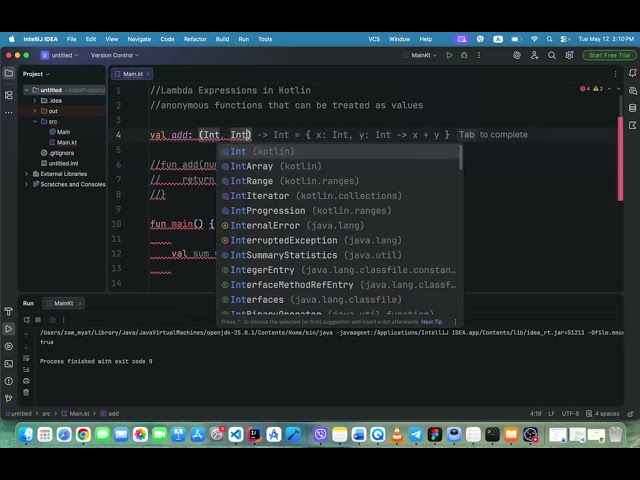Collapse the untitled root folder
The image size is (640, 480).
pyautogui.click(x=27, y=90)
